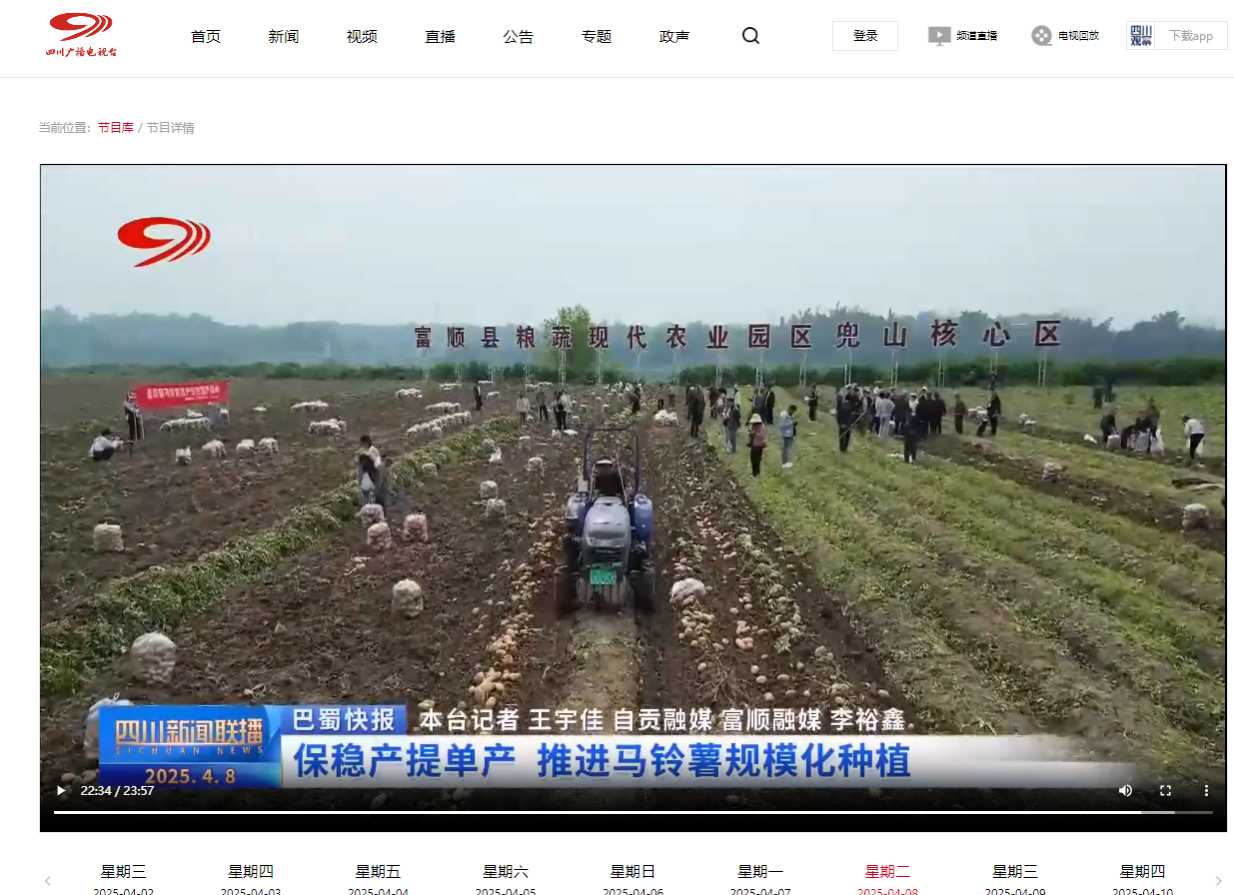Viewport: 1234px width, 895px height.
Task: Click the 四川观察 app download icon
Action: pyautogui.click(x=1141, y=36)
